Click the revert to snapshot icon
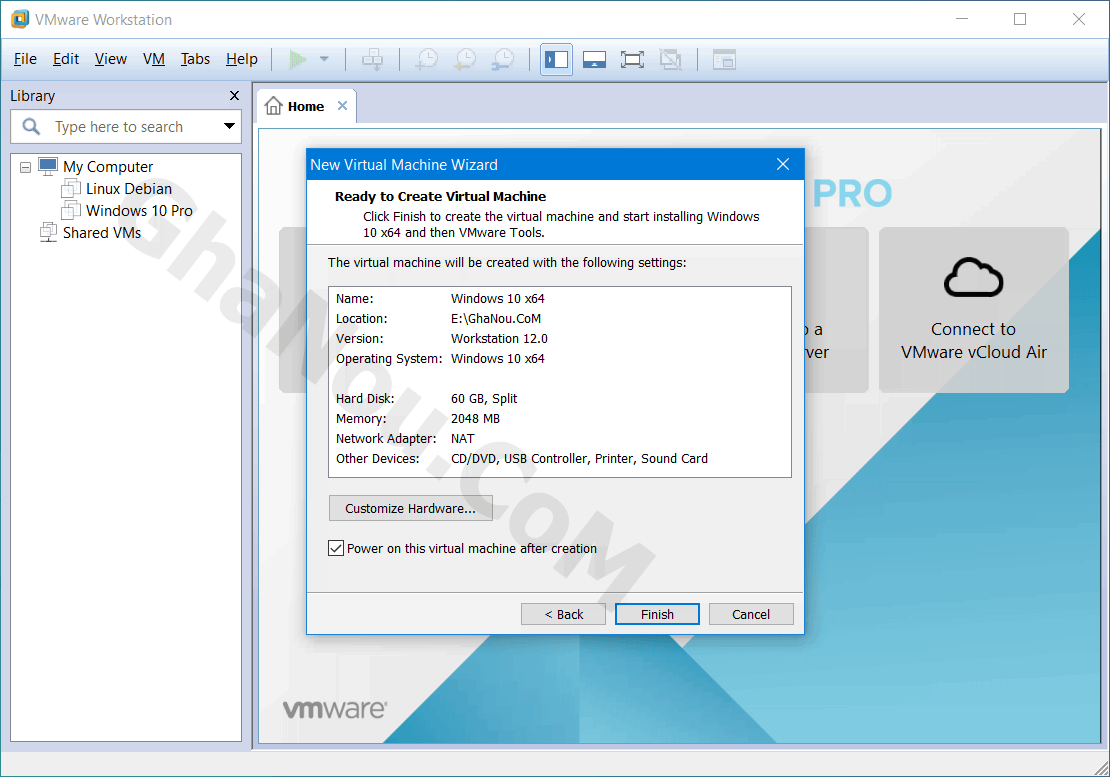Screen dimensions: 1110x777 [464, 59]
